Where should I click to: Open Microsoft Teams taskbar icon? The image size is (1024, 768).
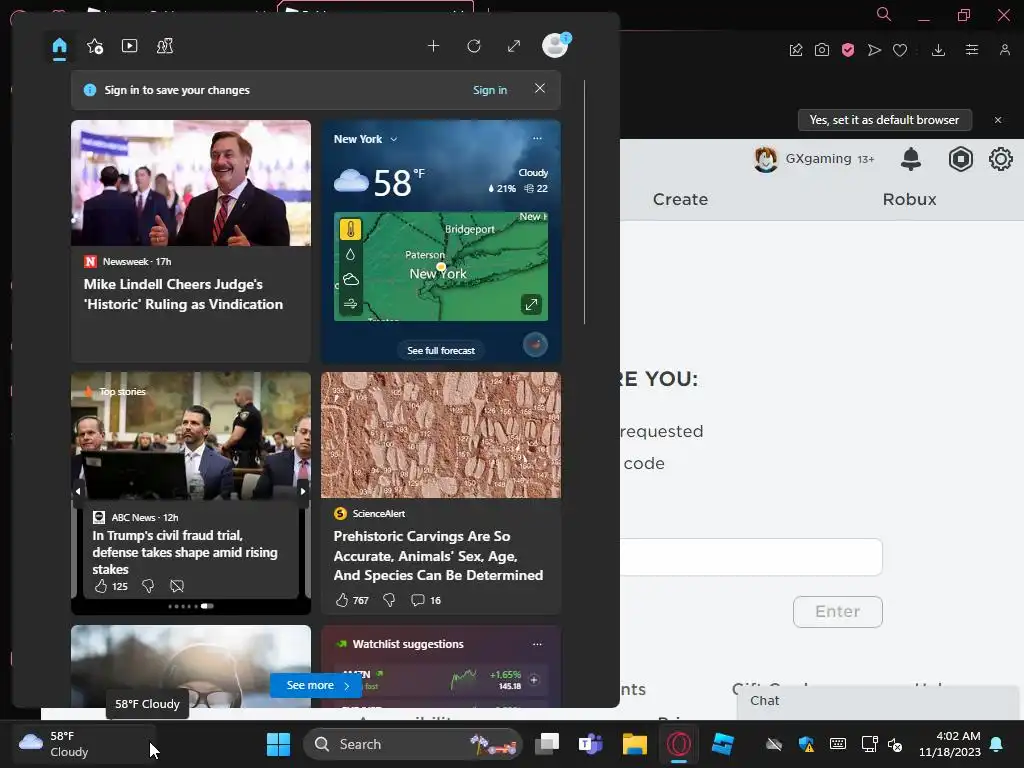point(590,744)
